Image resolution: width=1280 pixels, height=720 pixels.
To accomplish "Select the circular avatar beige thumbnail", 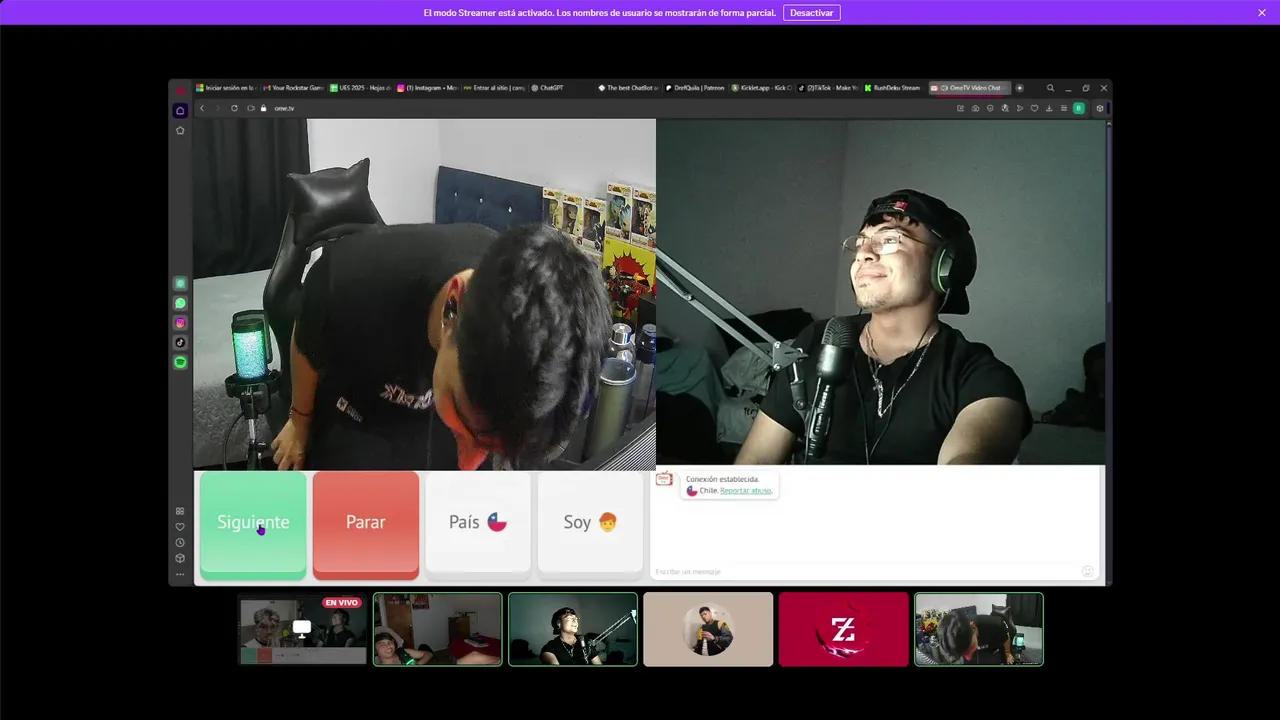I will point(708,629).
